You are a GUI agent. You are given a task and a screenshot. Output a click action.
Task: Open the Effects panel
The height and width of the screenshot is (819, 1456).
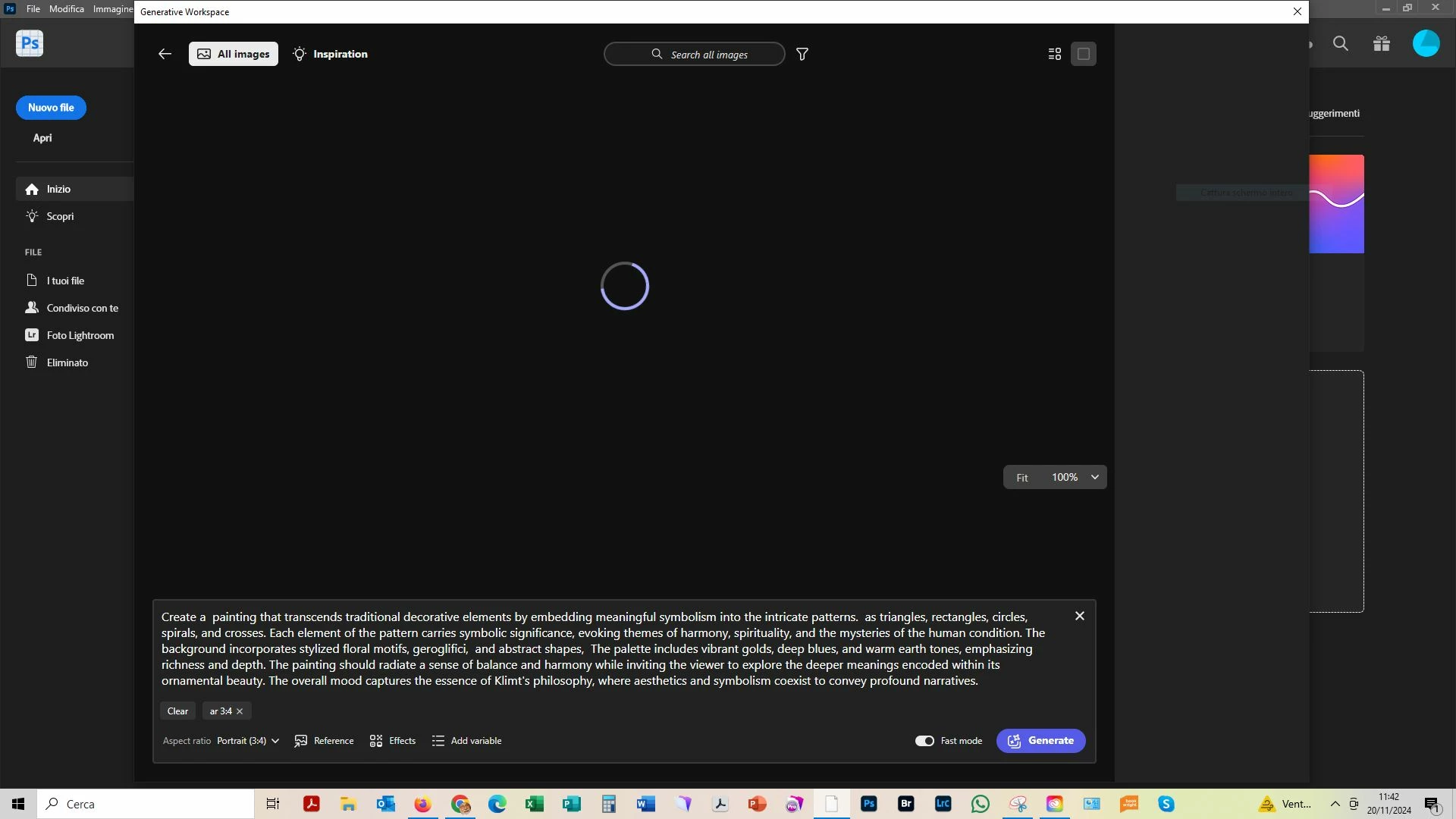pos(393,741)
